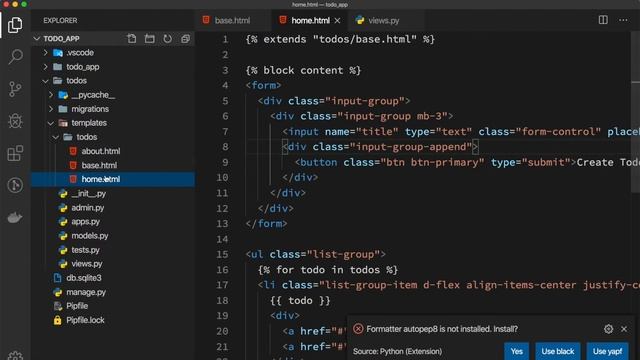640x360 pixels.
Task: Open editor More Actions ellipsis
Action: tap(623, 20)
